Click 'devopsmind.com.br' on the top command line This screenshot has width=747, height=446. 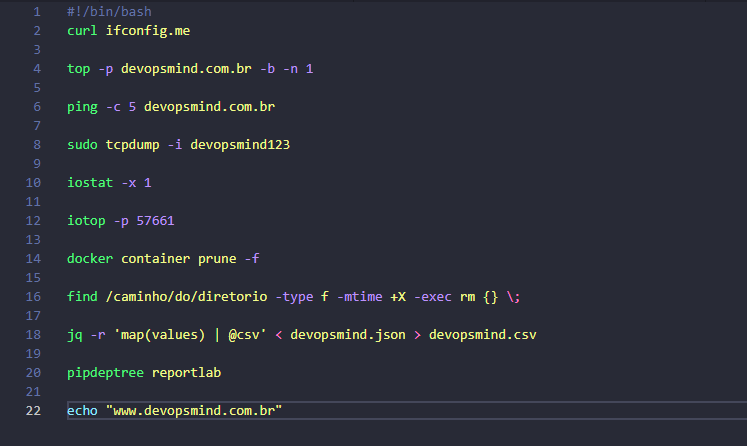pyautogui.click(x=186, y=69)
